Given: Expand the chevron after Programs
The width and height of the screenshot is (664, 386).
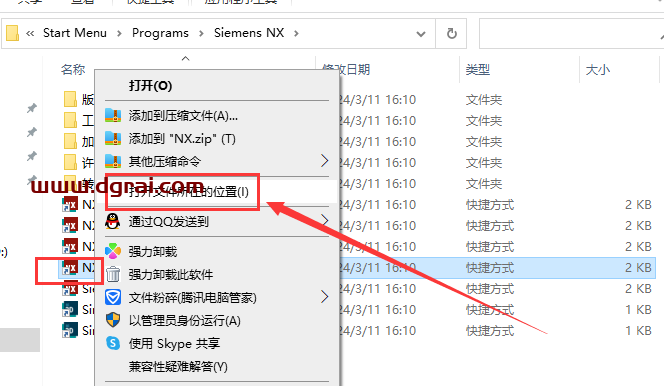Looking at the screenshot, I should pos(201,33).
